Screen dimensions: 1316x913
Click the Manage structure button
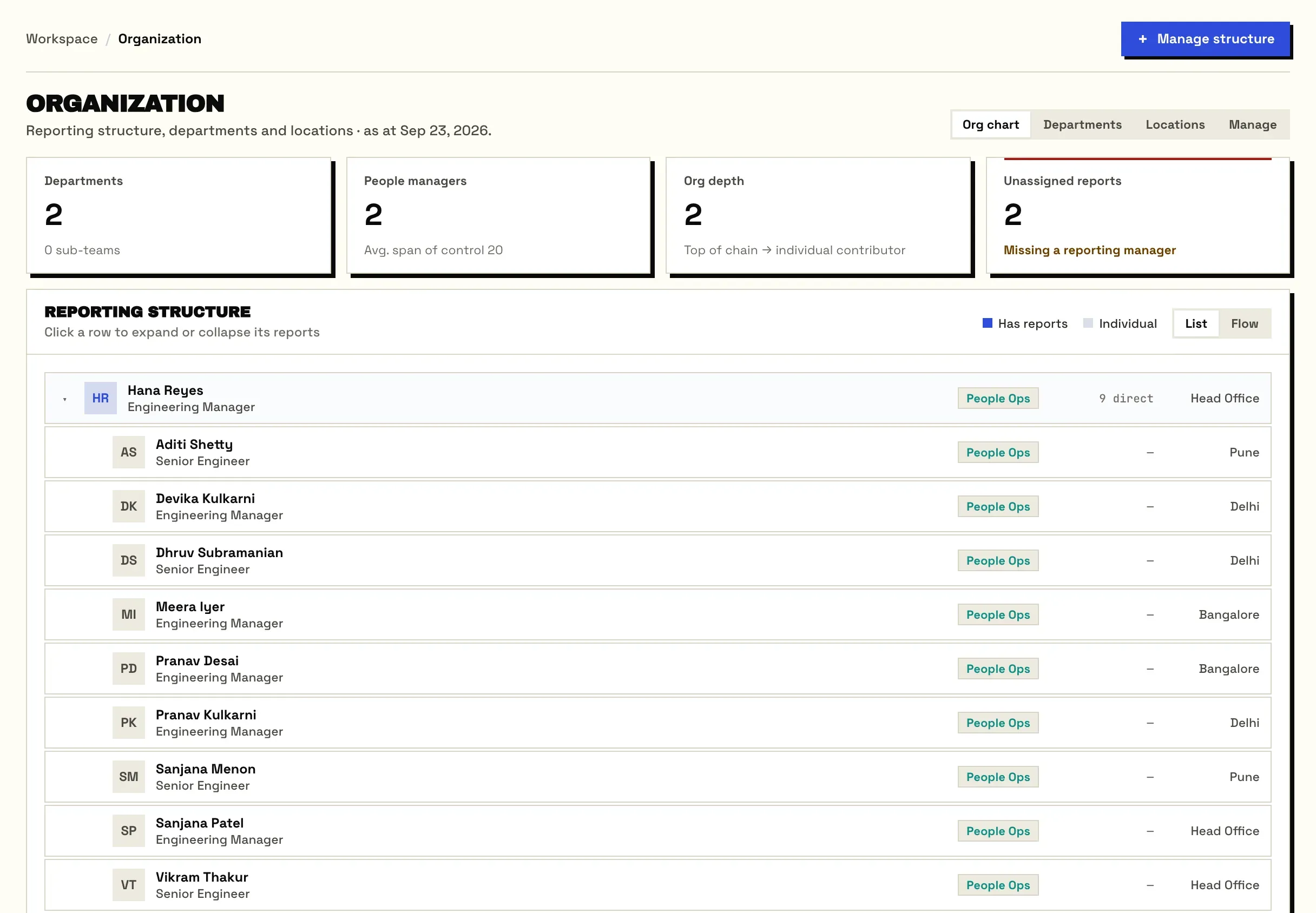(x=1205, y=39)
